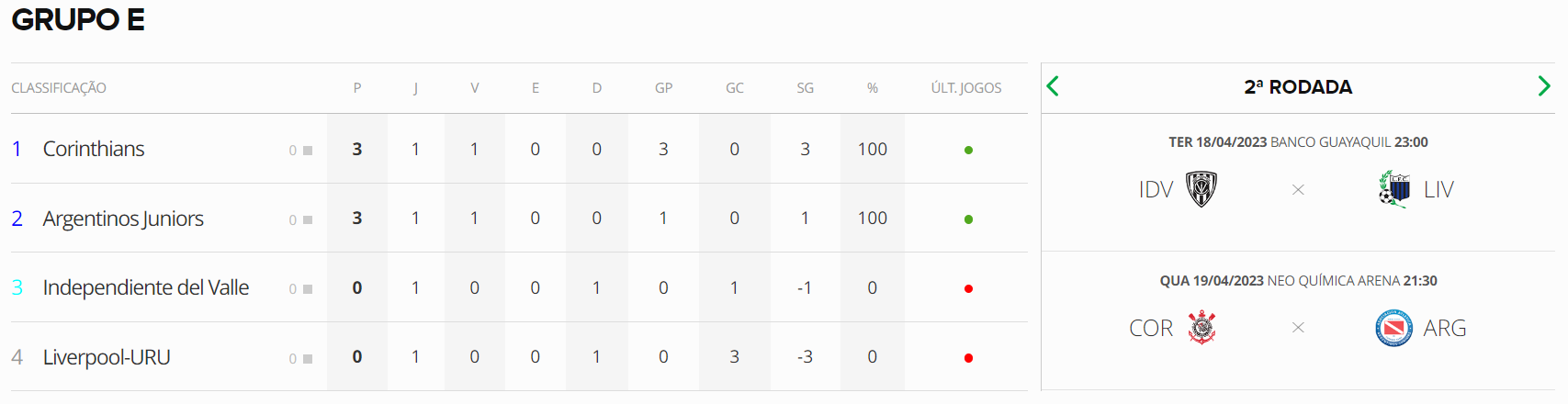Screen dimensions: 1568x404
Task: Click the Corinthians crest icon in match
Action: point(1201,328)
